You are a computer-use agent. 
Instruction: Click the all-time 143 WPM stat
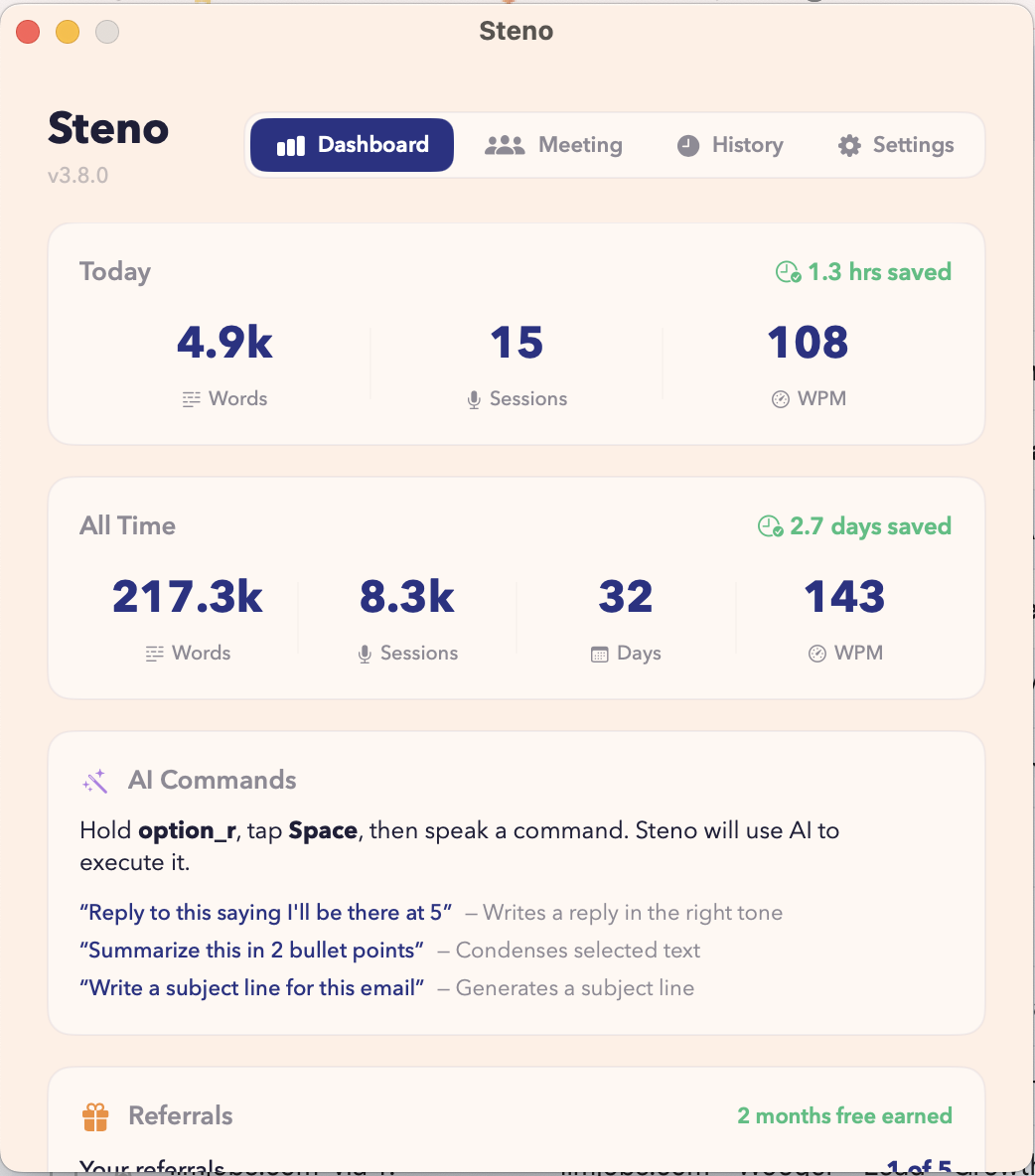pos(844,597)
